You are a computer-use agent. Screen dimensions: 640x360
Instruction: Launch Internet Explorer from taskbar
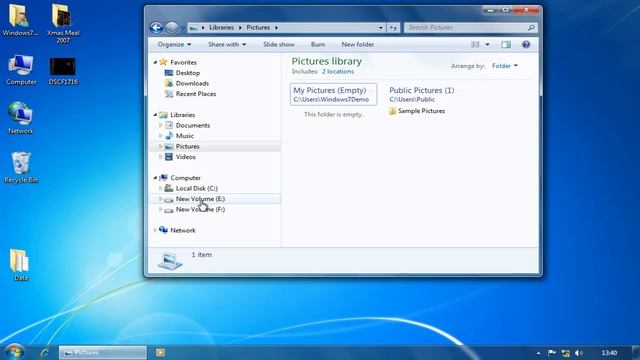point(44,352)
